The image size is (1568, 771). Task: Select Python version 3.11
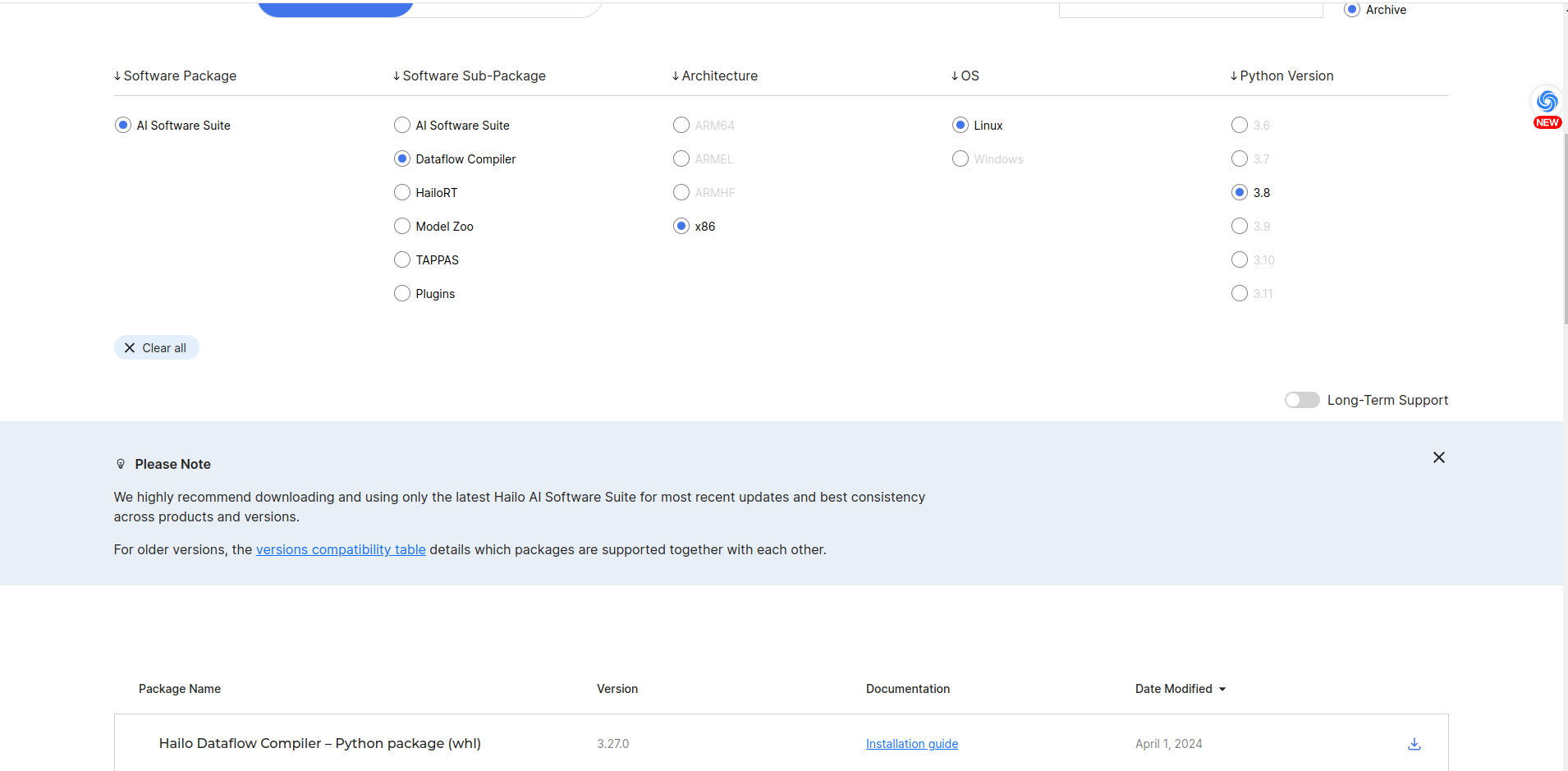pyautogui.click(x=1240, y=293)
